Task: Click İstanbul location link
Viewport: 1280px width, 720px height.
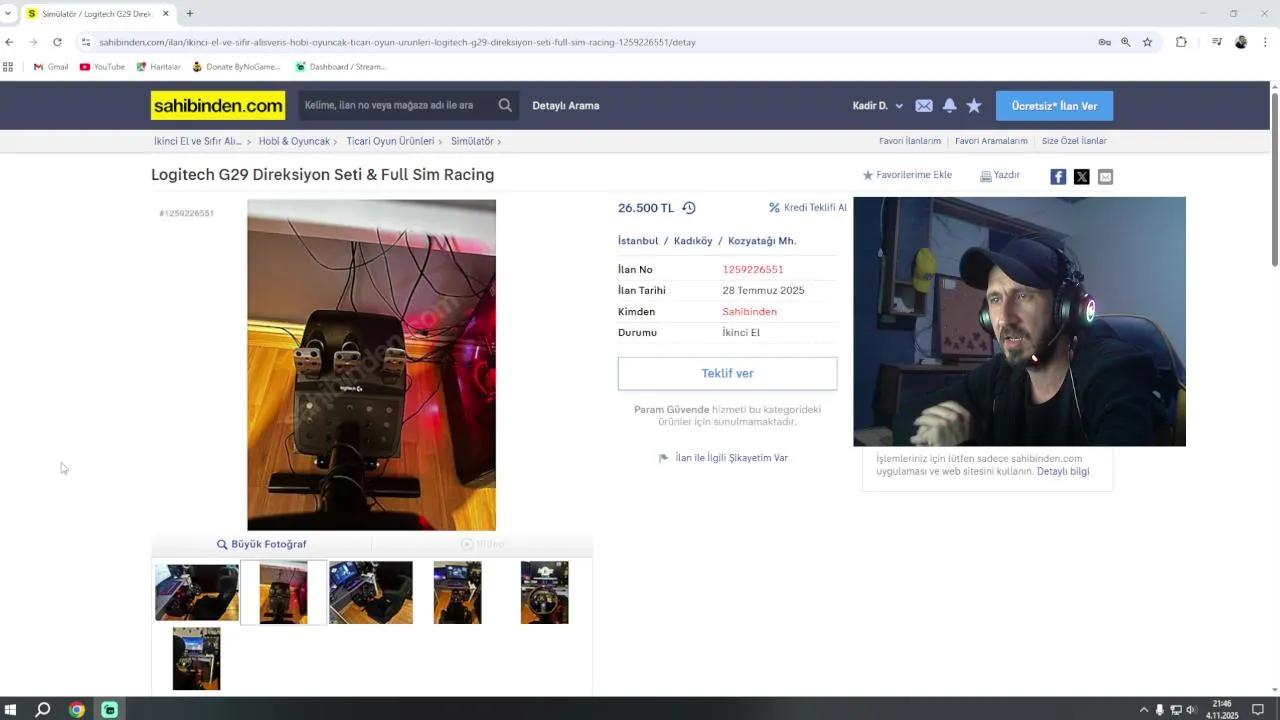Action: [x=638, y=241]
